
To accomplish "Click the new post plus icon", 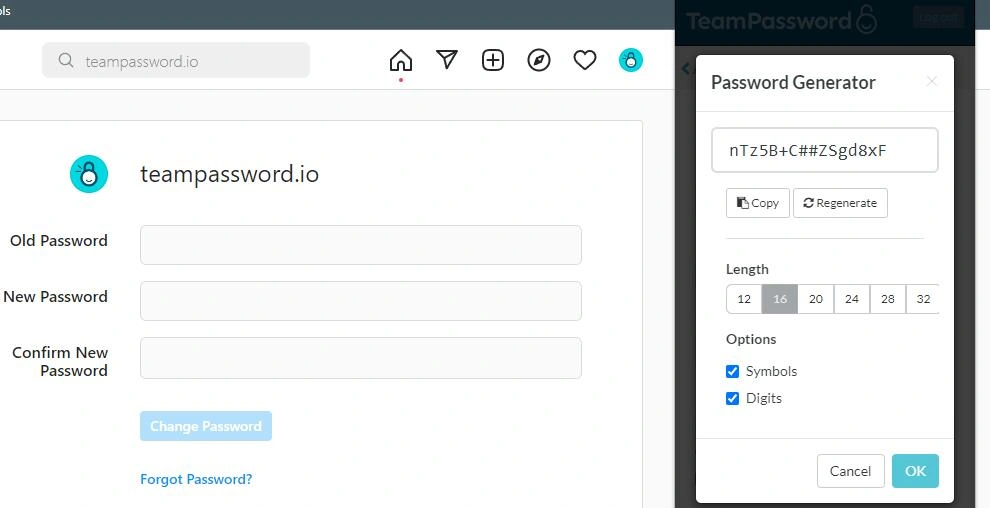I will click(493, 61).
